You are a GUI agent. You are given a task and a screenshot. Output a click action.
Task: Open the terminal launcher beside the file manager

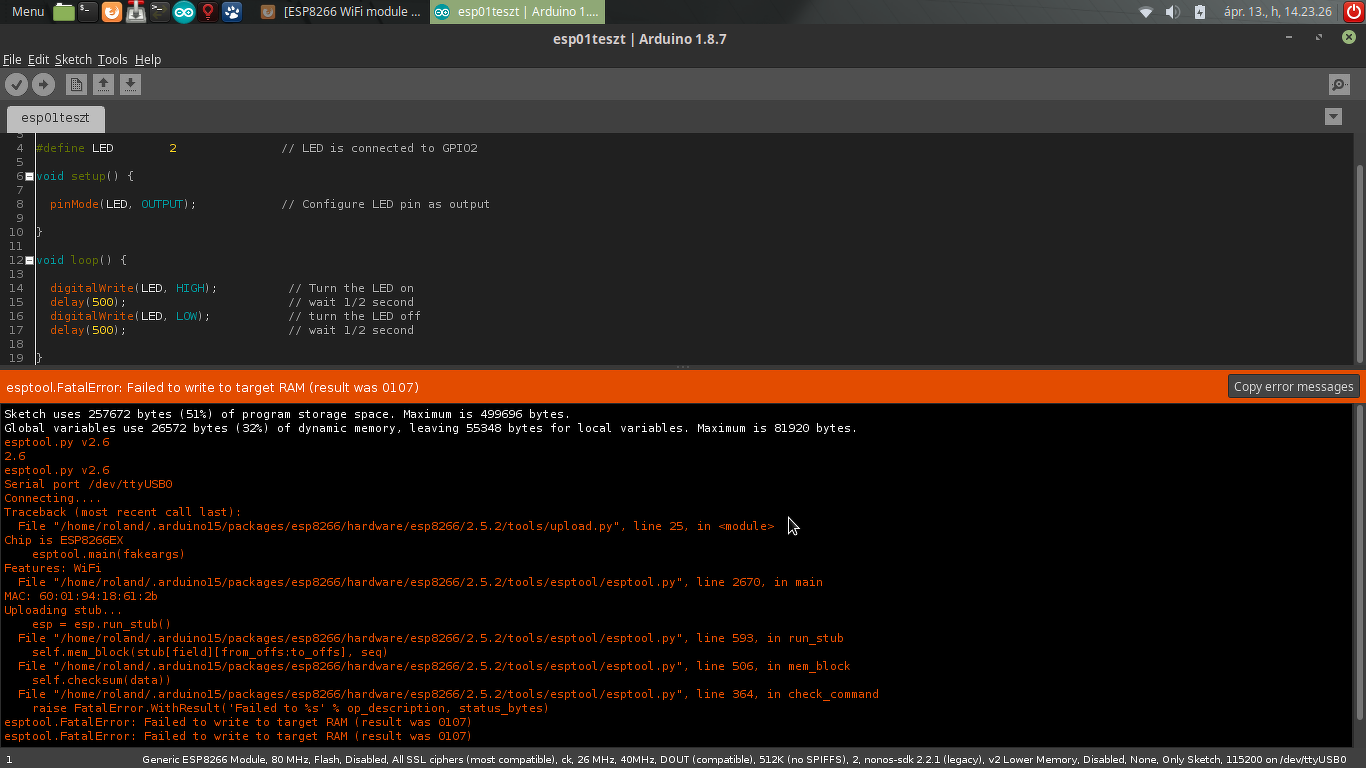(x=88, y=12)
